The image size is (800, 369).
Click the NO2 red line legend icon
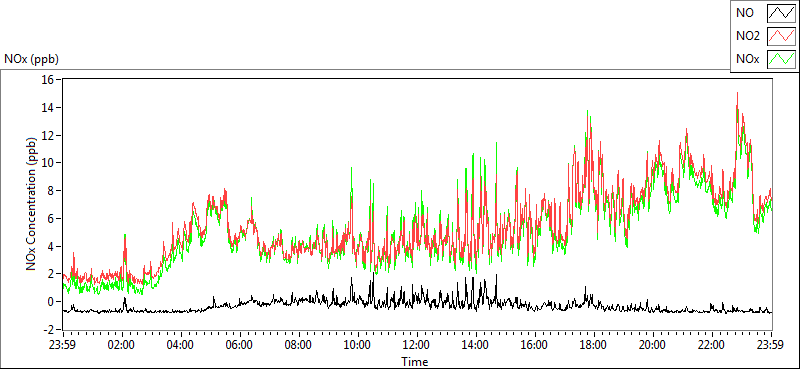[781, 37]
